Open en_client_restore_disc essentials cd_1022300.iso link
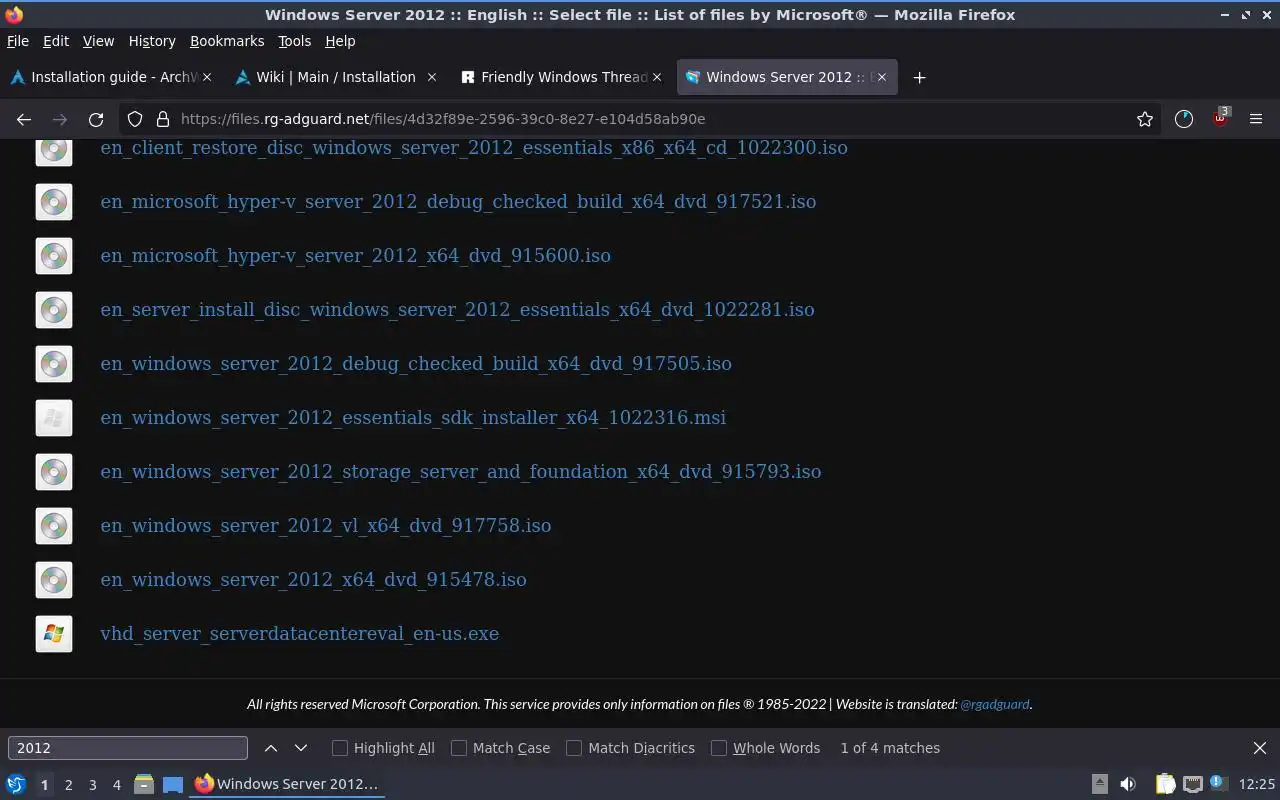This screenshot has height=800, width=1280. pos(474,148)
